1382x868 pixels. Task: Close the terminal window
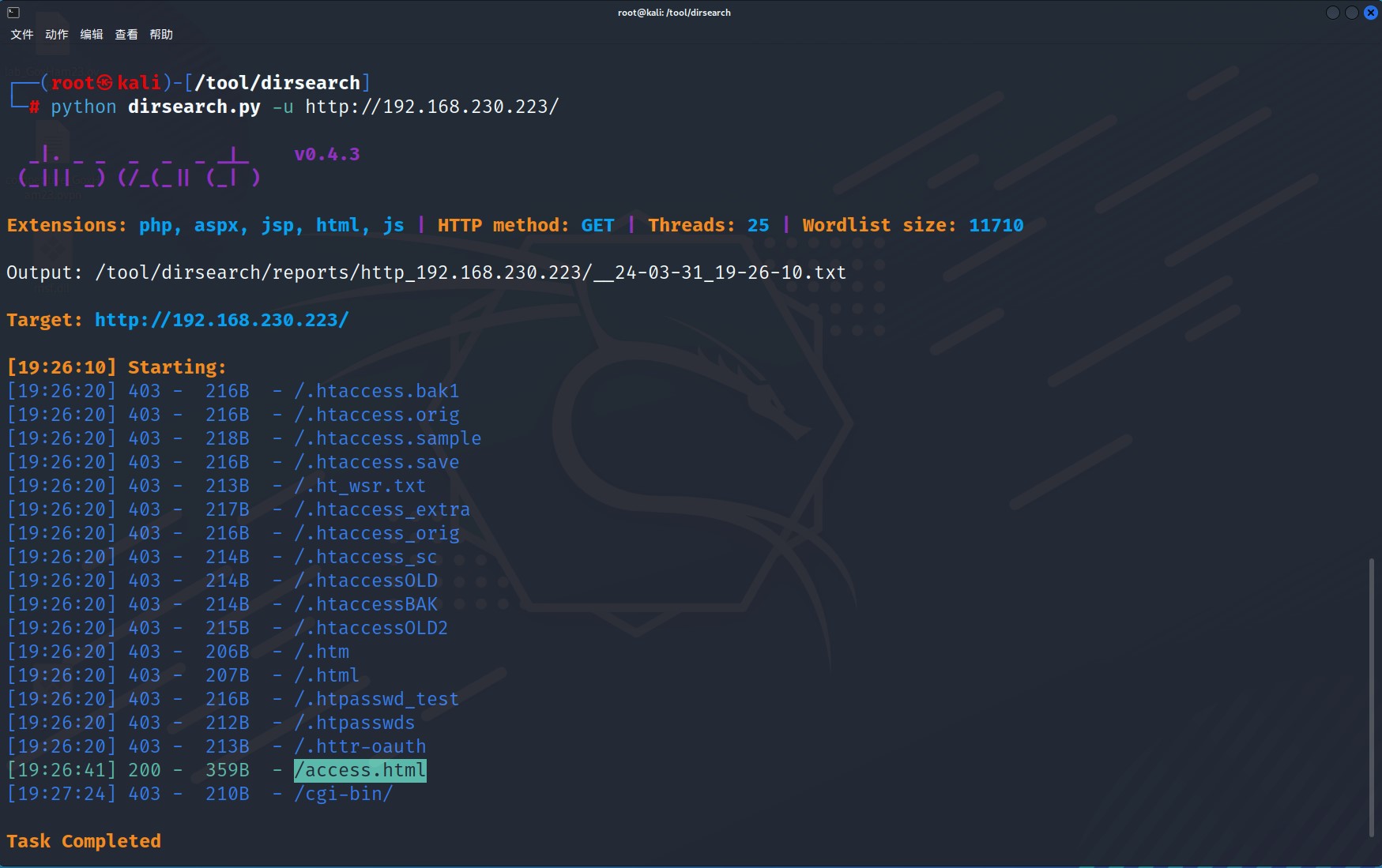(1371, 13)
